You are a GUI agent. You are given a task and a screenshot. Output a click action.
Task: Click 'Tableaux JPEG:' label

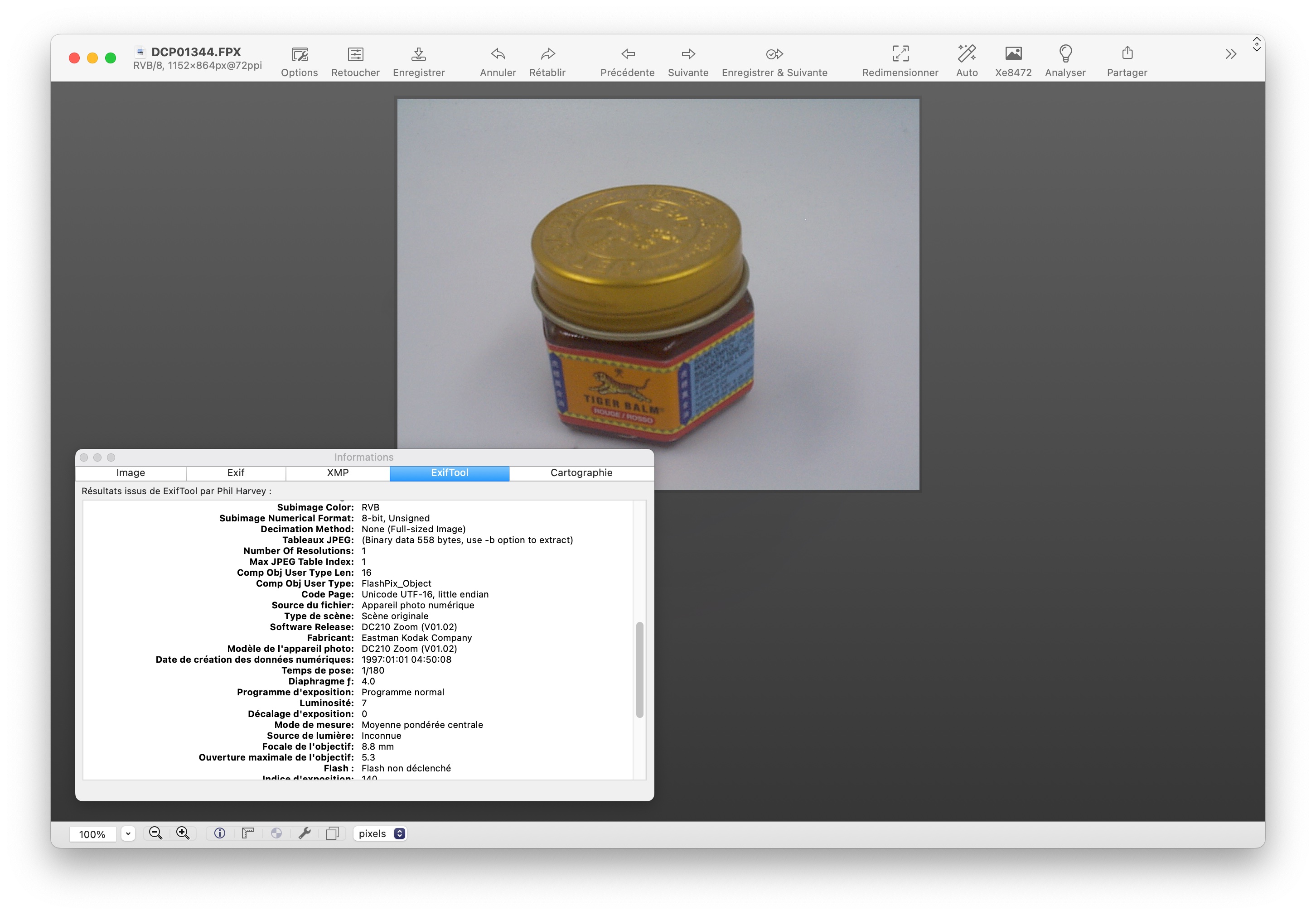point(318,540)
